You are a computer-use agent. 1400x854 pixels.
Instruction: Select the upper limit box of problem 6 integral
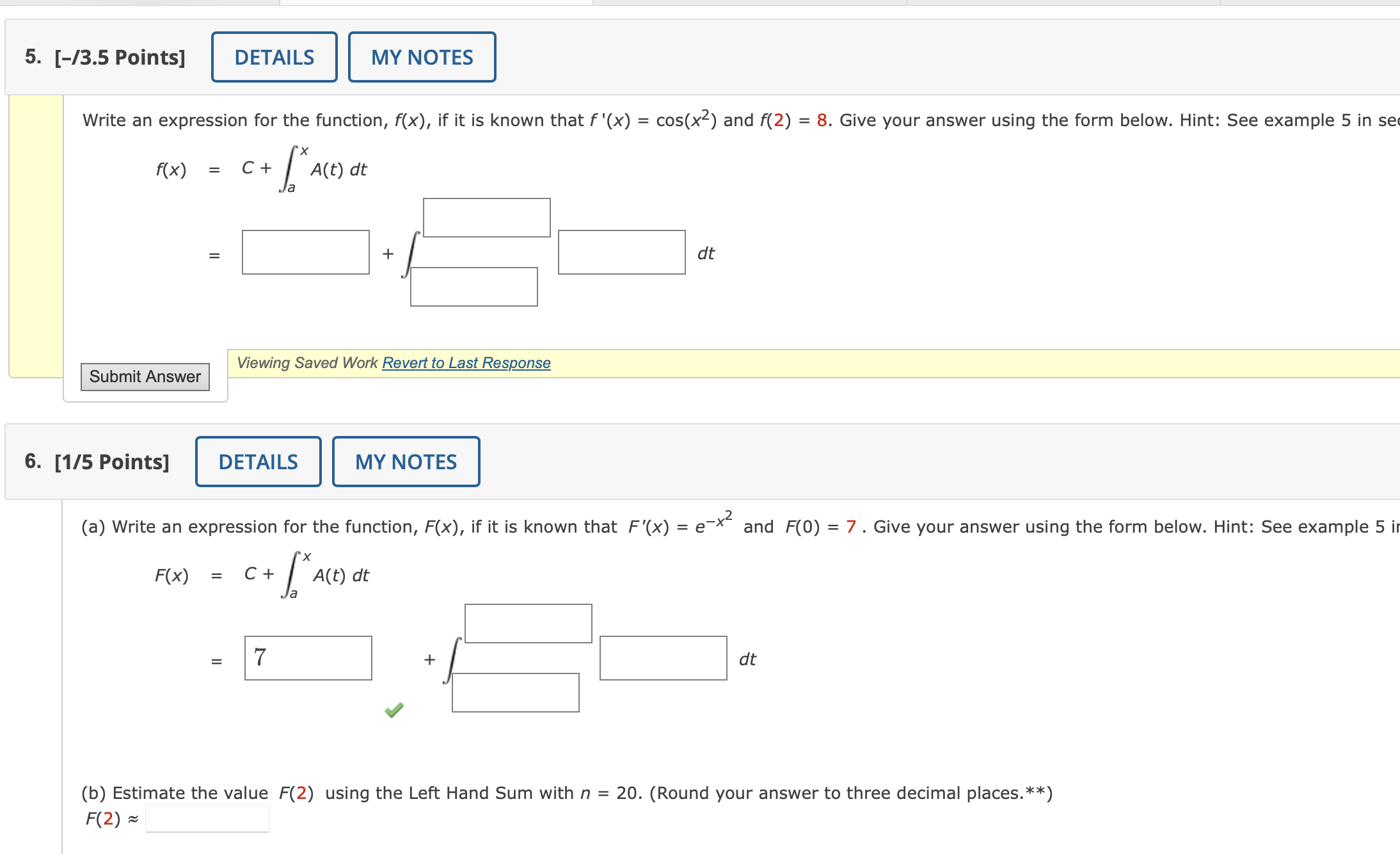click(528, 622)
